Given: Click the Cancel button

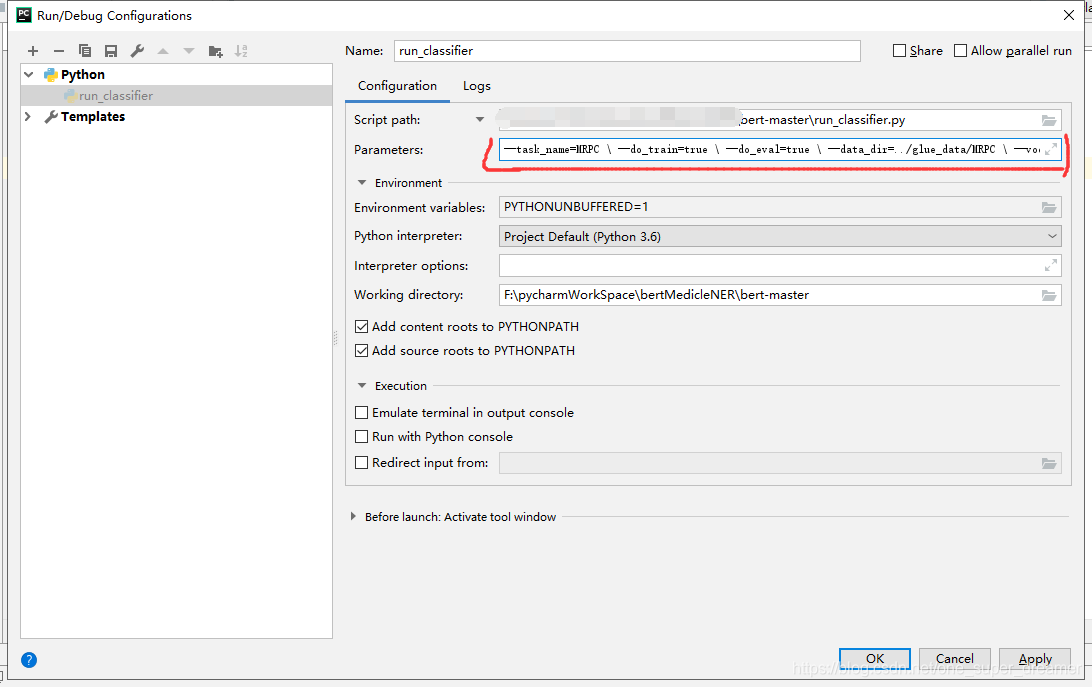Looking at the screenshot, I should click(955, 658).
